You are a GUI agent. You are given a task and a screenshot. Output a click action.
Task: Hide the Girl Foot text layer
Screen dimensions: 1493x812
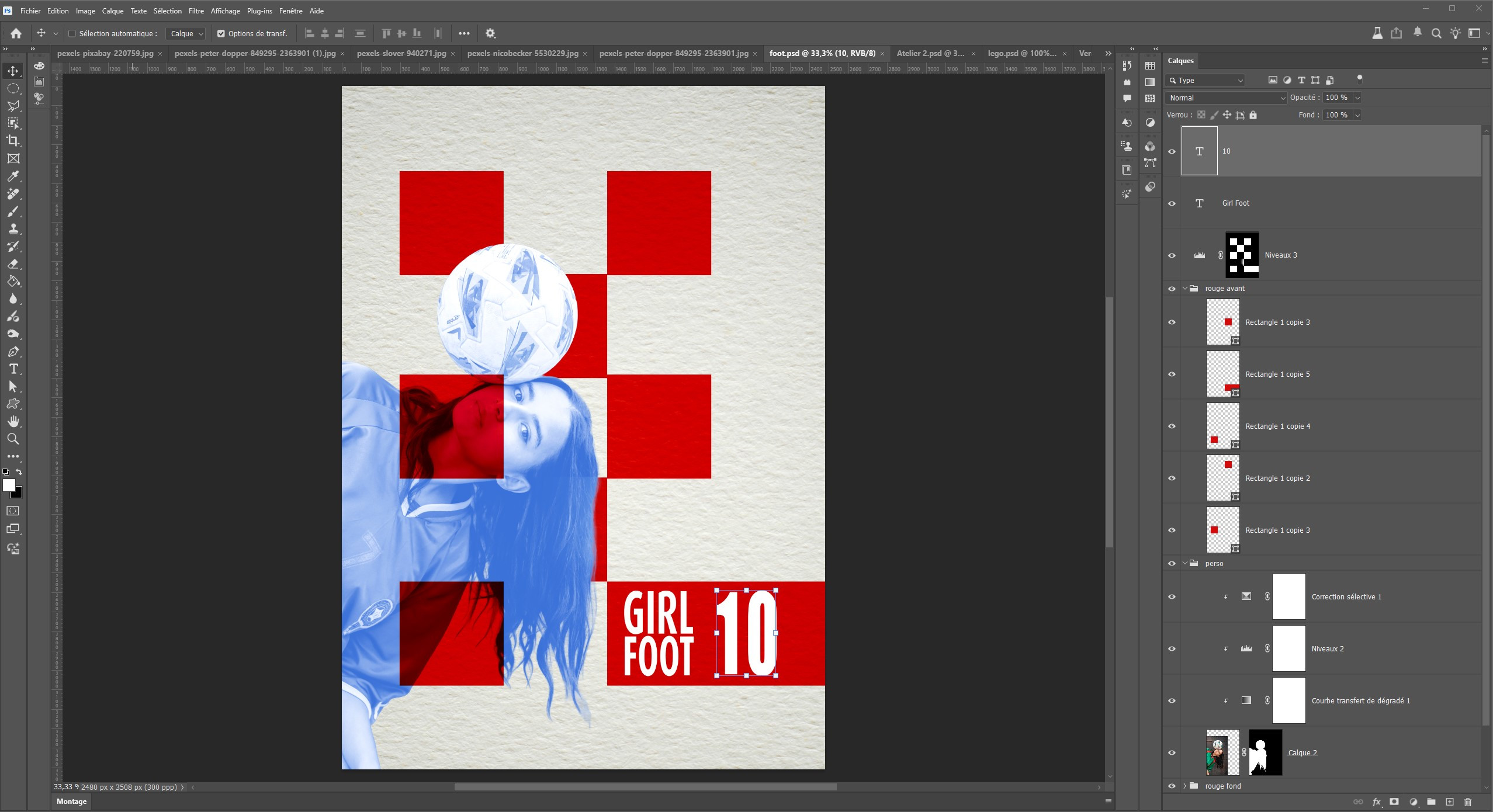pos(1172,203)
